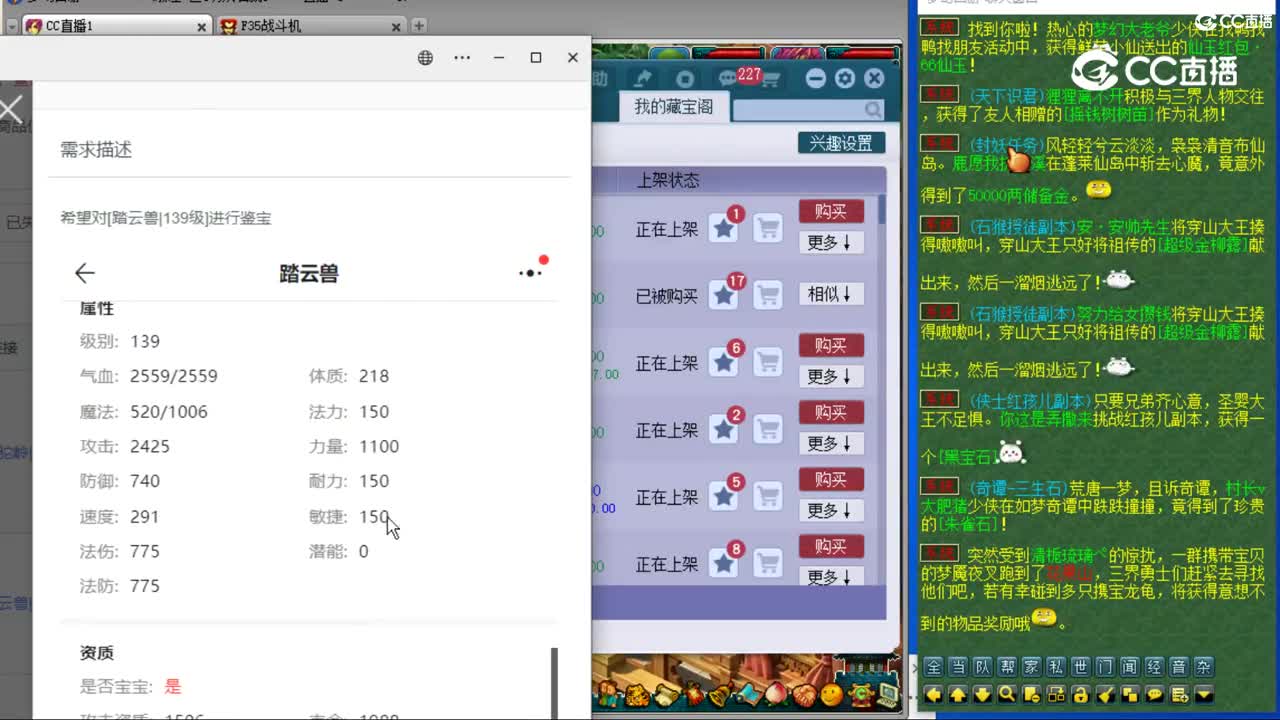Close the overlay with the white X icon

(x=11, y=110)
